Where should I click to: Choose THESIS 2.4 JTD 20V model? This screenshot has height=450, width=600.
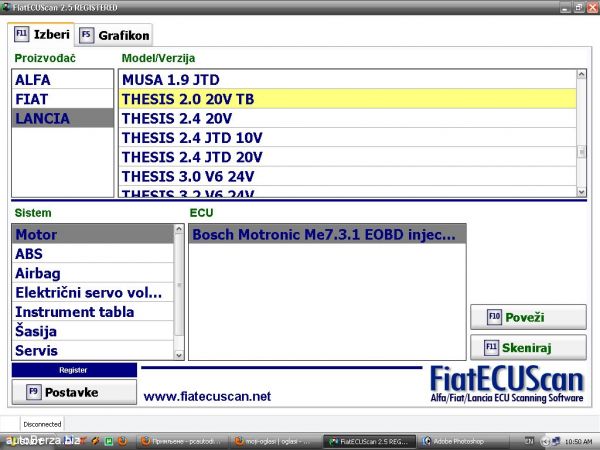[347, 157]
